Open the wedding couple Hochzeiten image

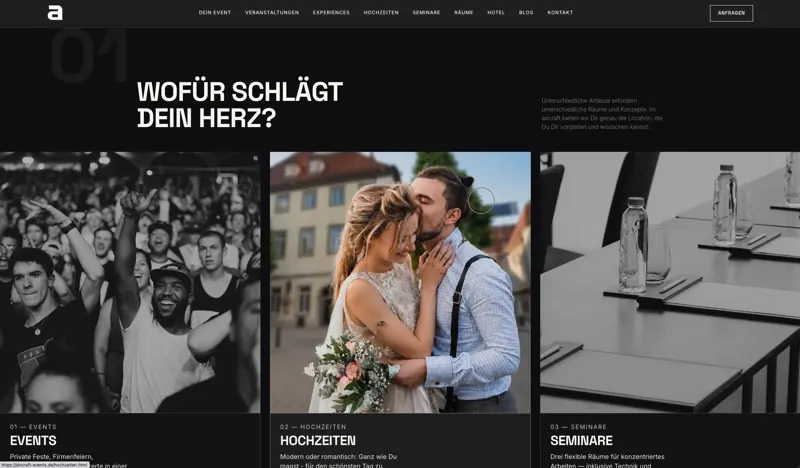point(401,282)
